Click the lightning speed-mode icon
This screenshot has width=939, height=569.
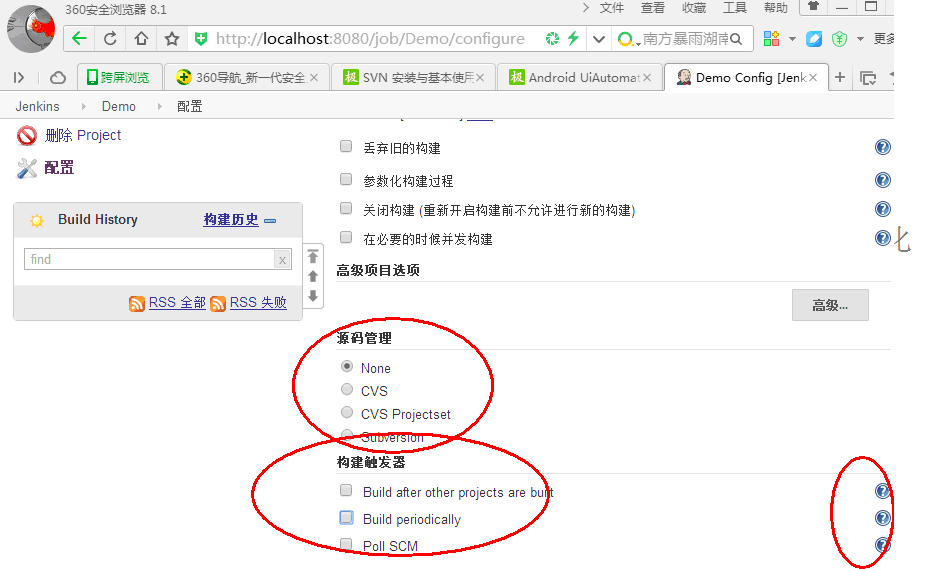pos(574,39)
